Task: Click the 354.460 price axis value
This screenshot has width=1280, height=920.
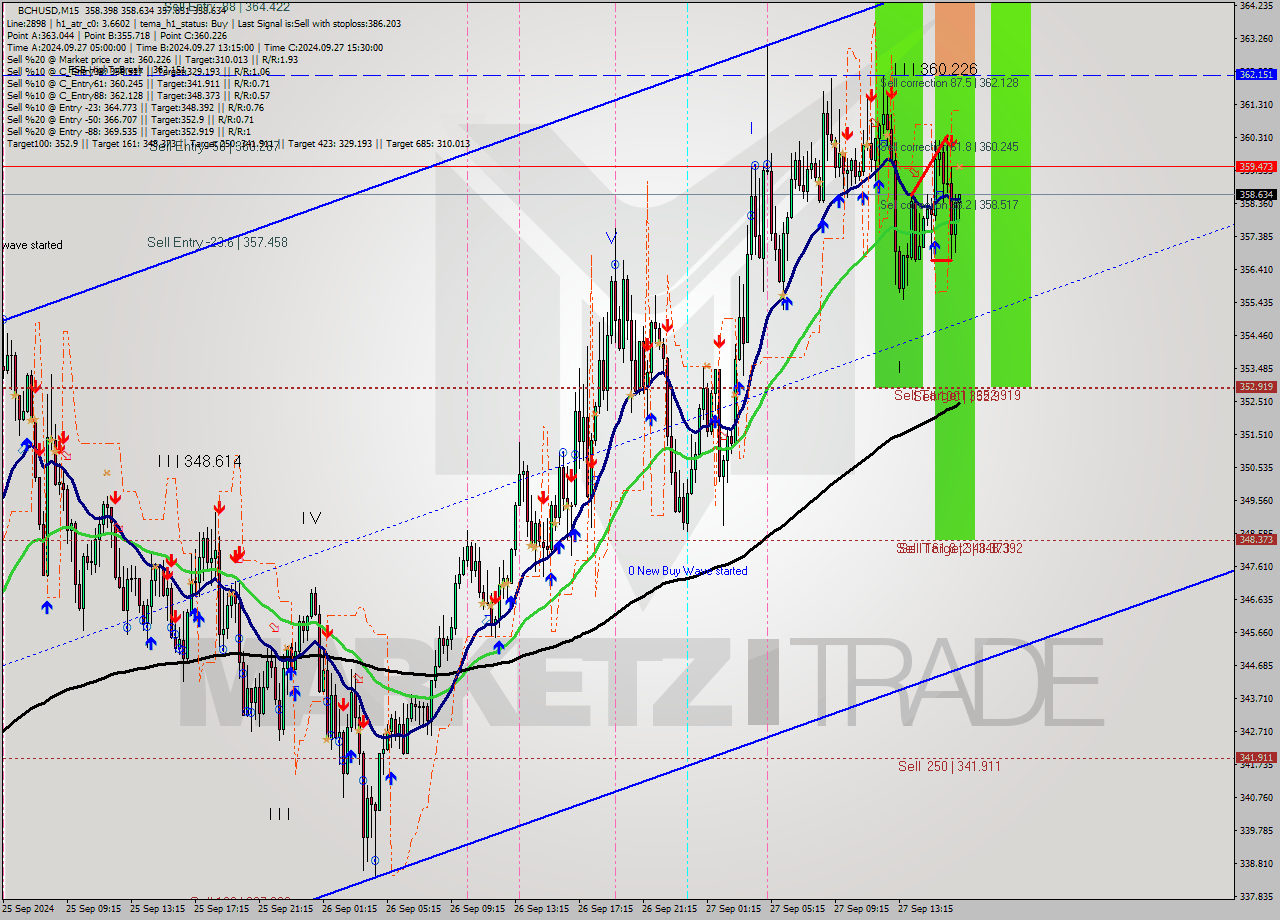Action: point(1256,335)
